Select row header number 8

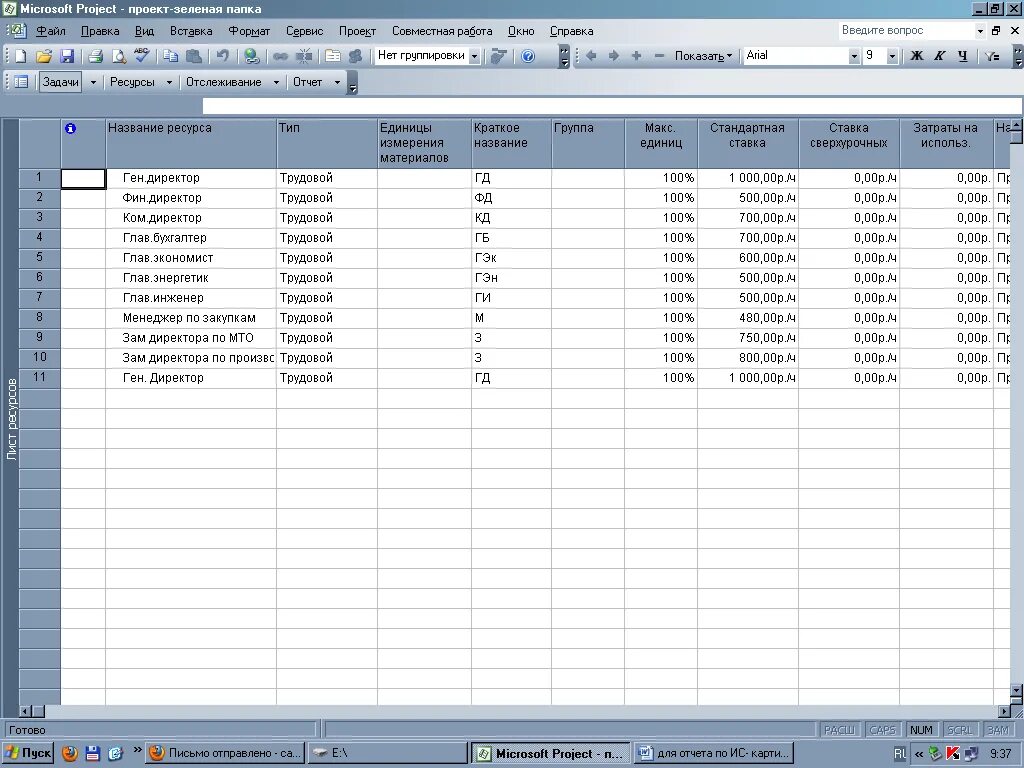[40, 317]
